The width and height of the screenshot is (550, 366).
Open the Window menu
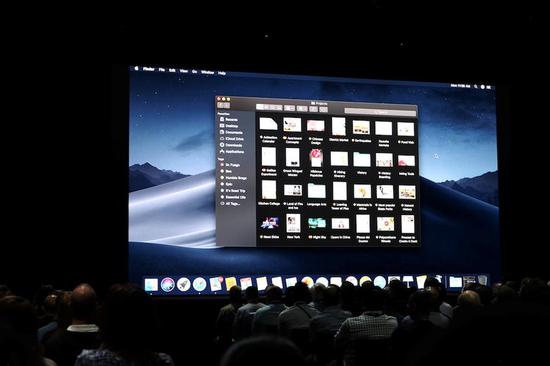207,72
